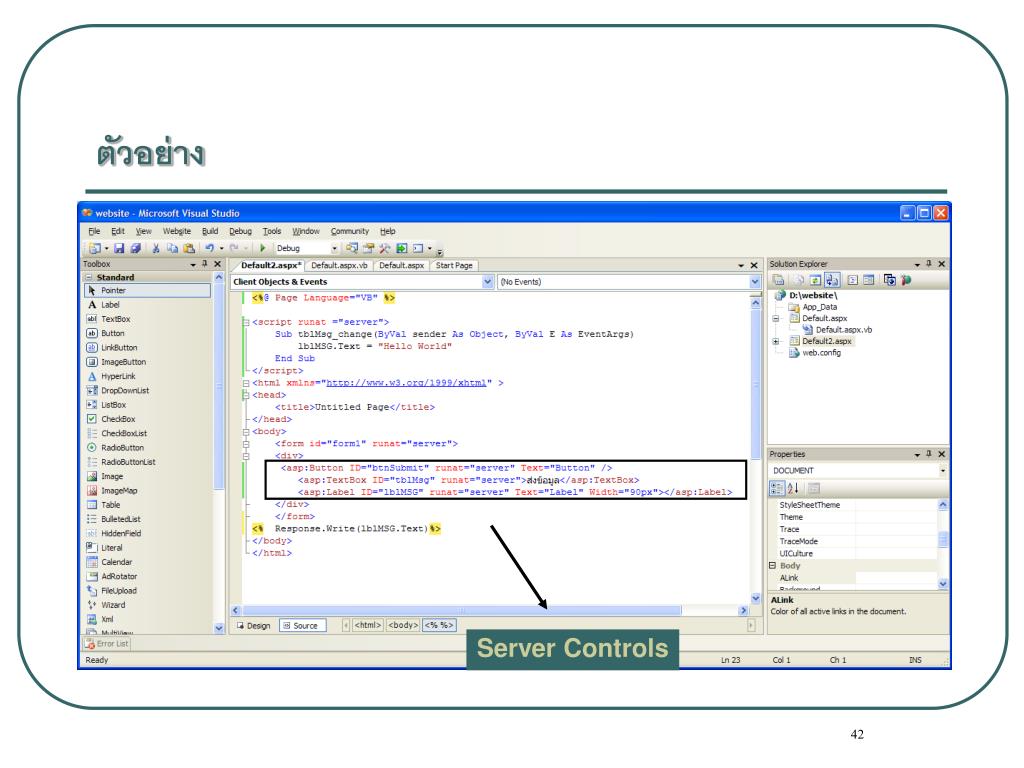
Task: Click the Save icon in the toolbar
Action: (119, 248)
